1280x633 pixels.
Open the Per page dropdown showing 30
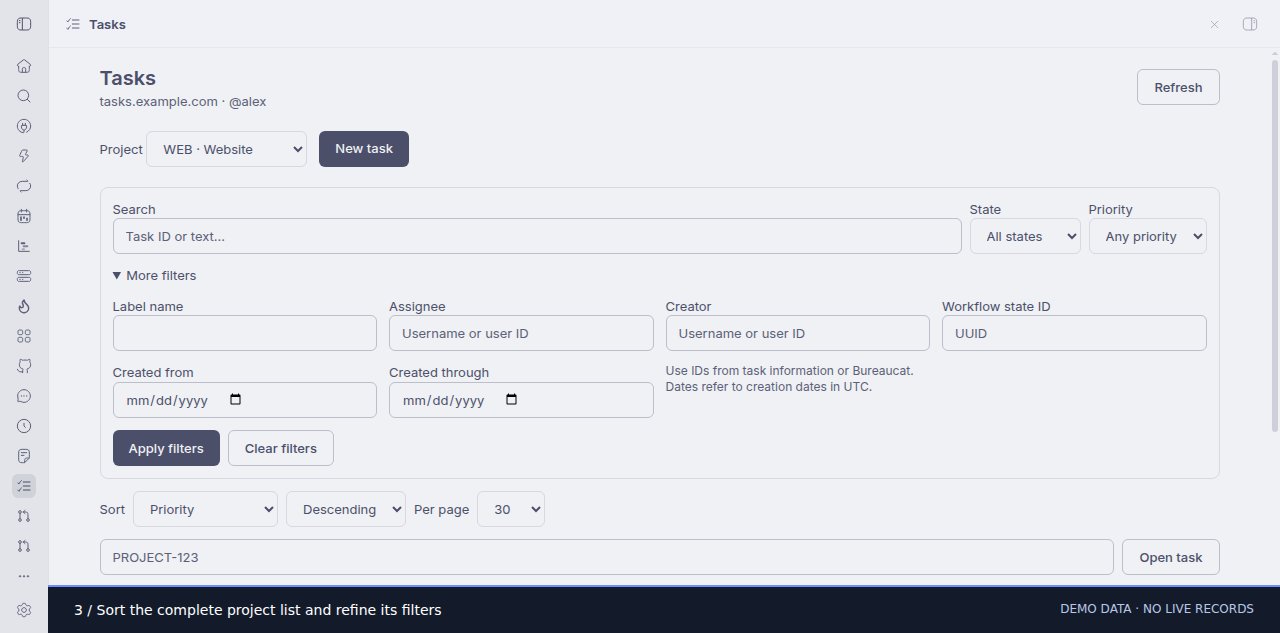coord(511,509)
